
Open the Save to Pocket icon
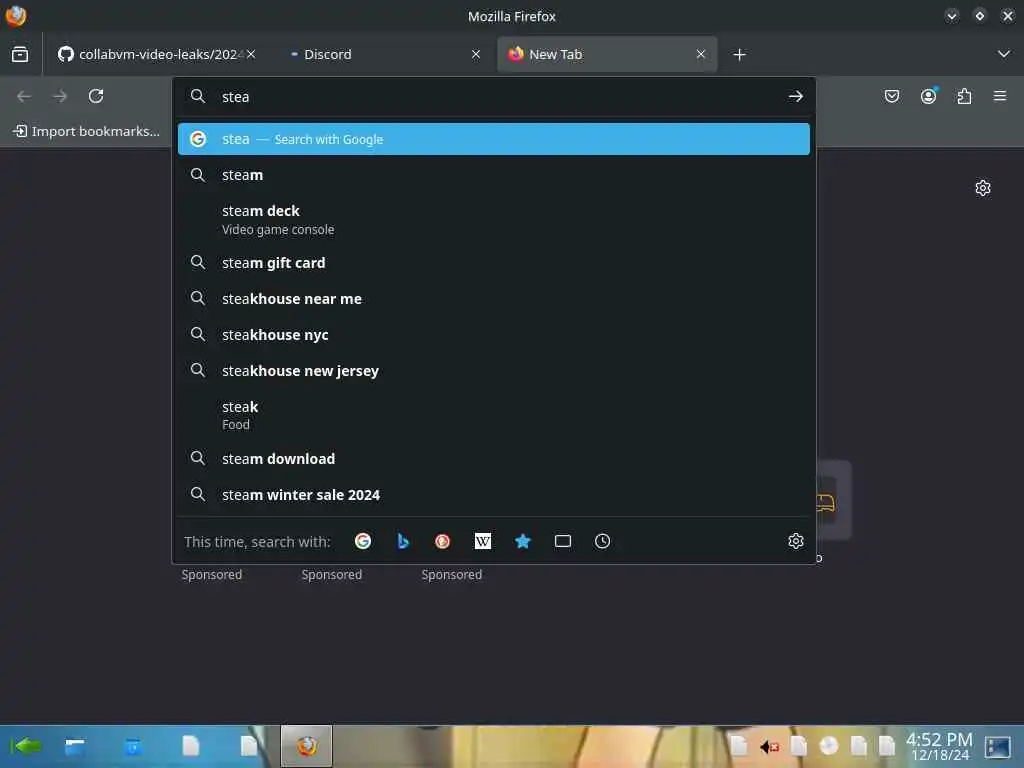[x=891, y=97]
